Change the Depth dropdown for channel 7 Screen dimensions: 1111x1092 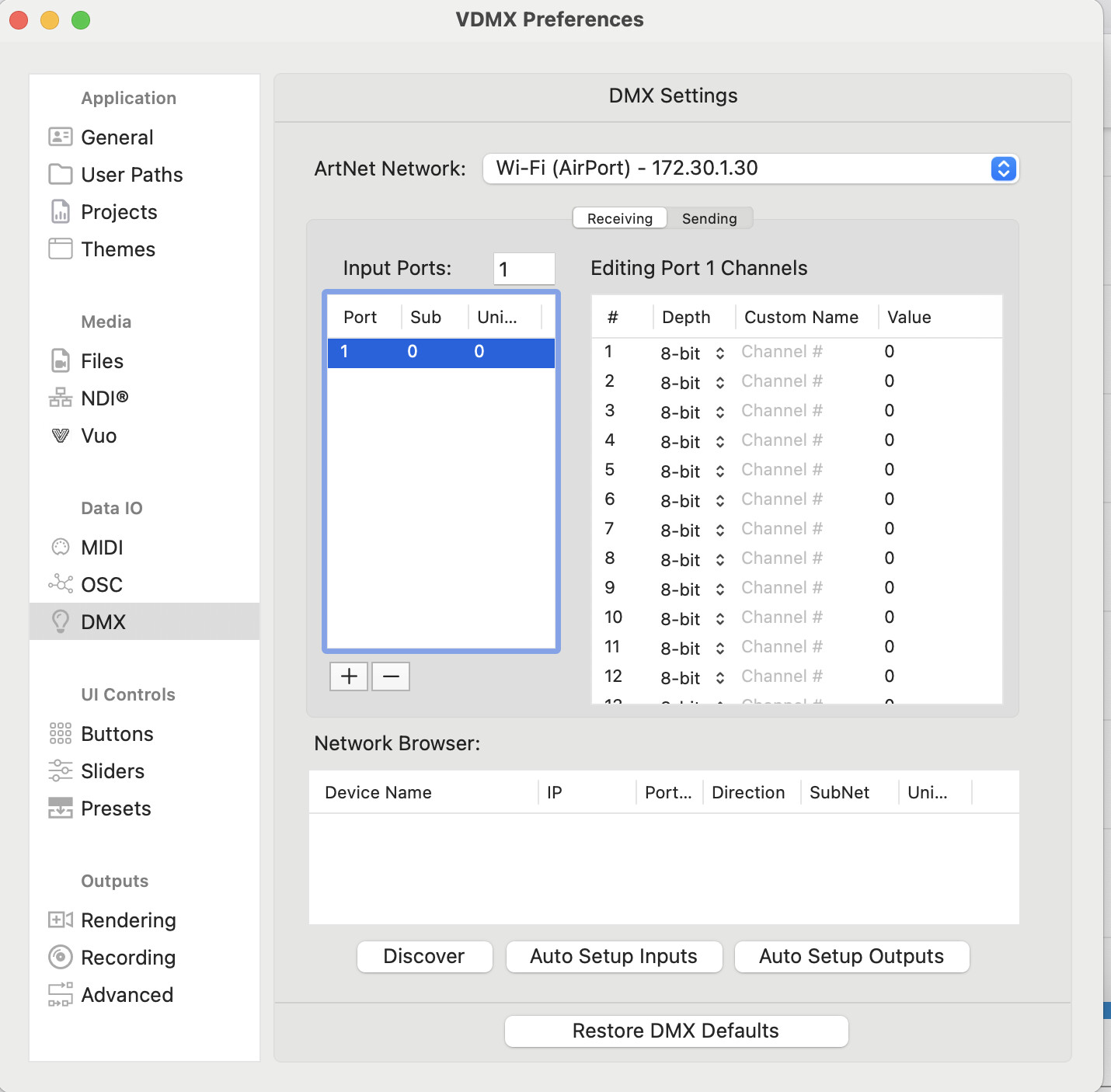pyautogui.click(x=693, y=530)
